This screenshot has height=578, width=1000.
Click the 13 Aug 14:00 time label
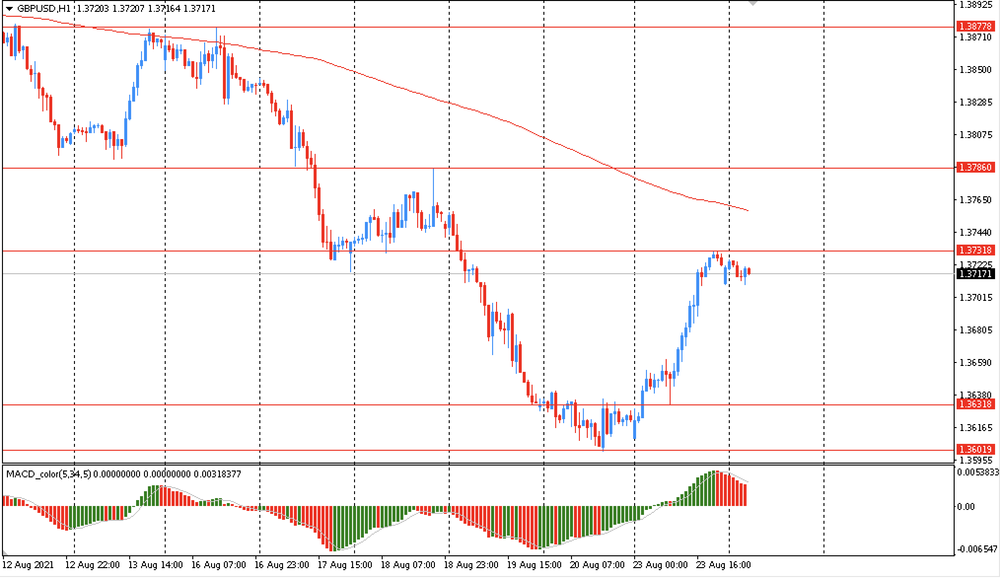coord(156,565)
